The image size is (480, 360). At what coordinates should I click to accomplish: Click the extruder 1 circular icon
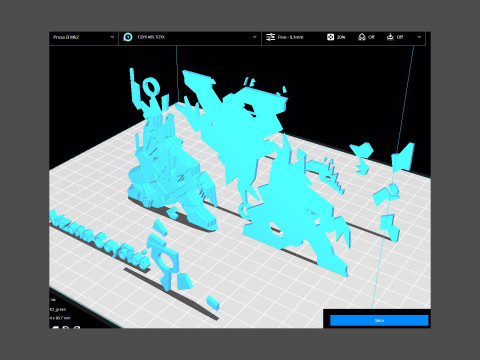[x=128, y=37]
